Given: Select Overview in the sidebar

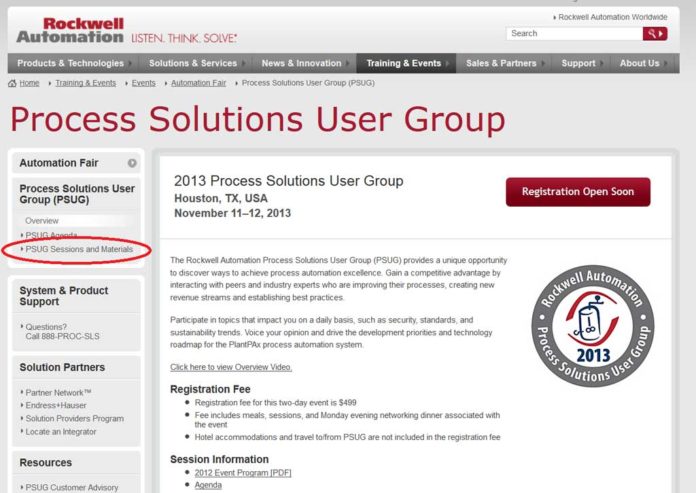Looking at the screenshot, I should [42, 221].
